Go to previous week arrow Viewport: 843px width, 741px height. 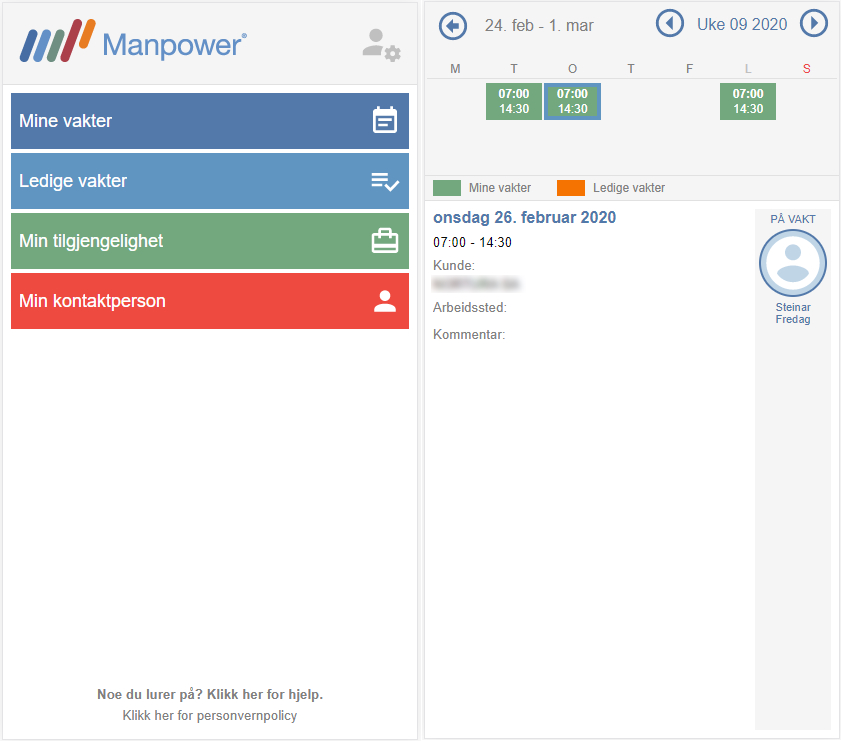[x=669, y=24]
